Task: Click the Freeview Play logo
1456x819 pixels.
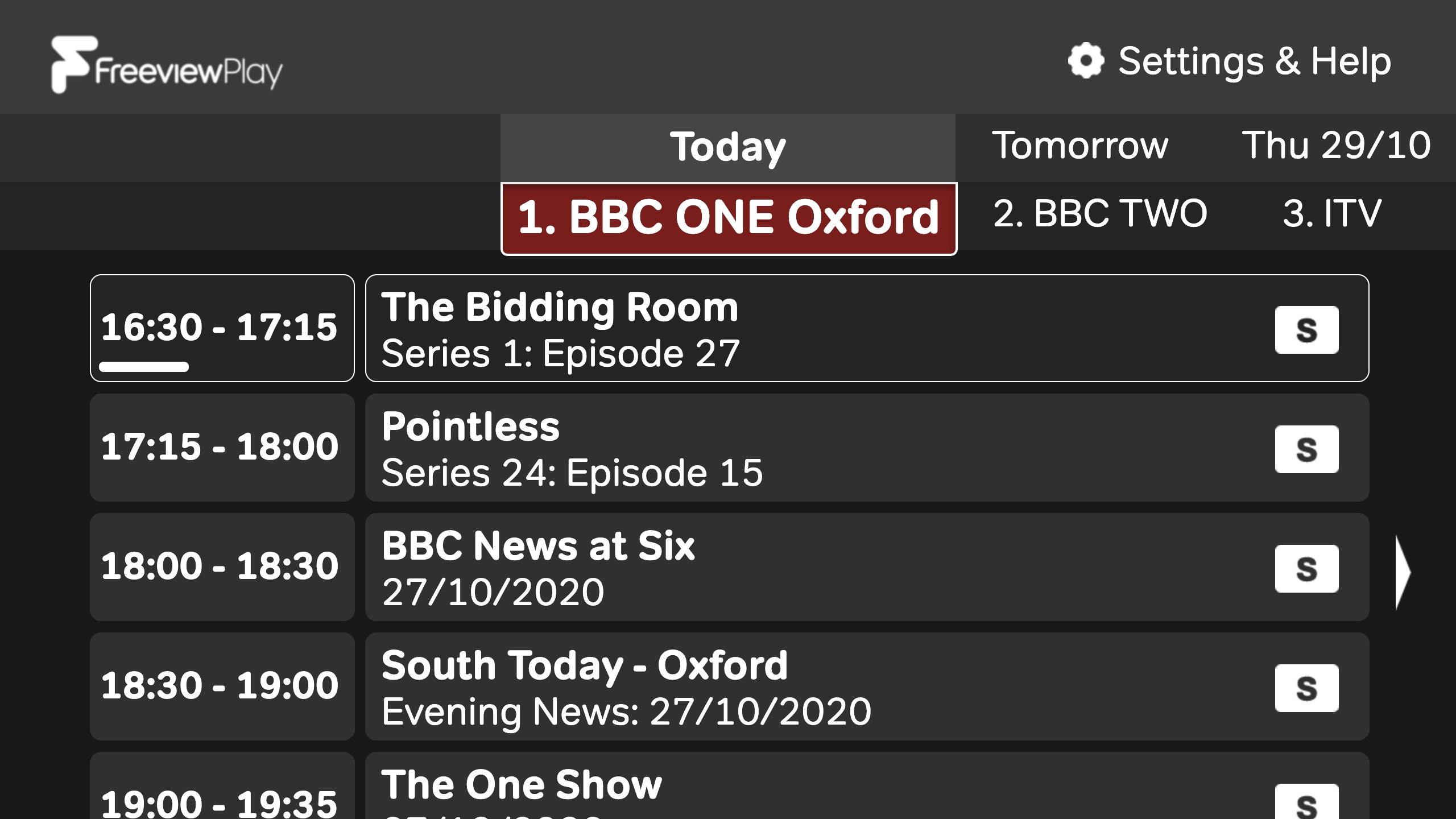Action: (x=166, y=65)
